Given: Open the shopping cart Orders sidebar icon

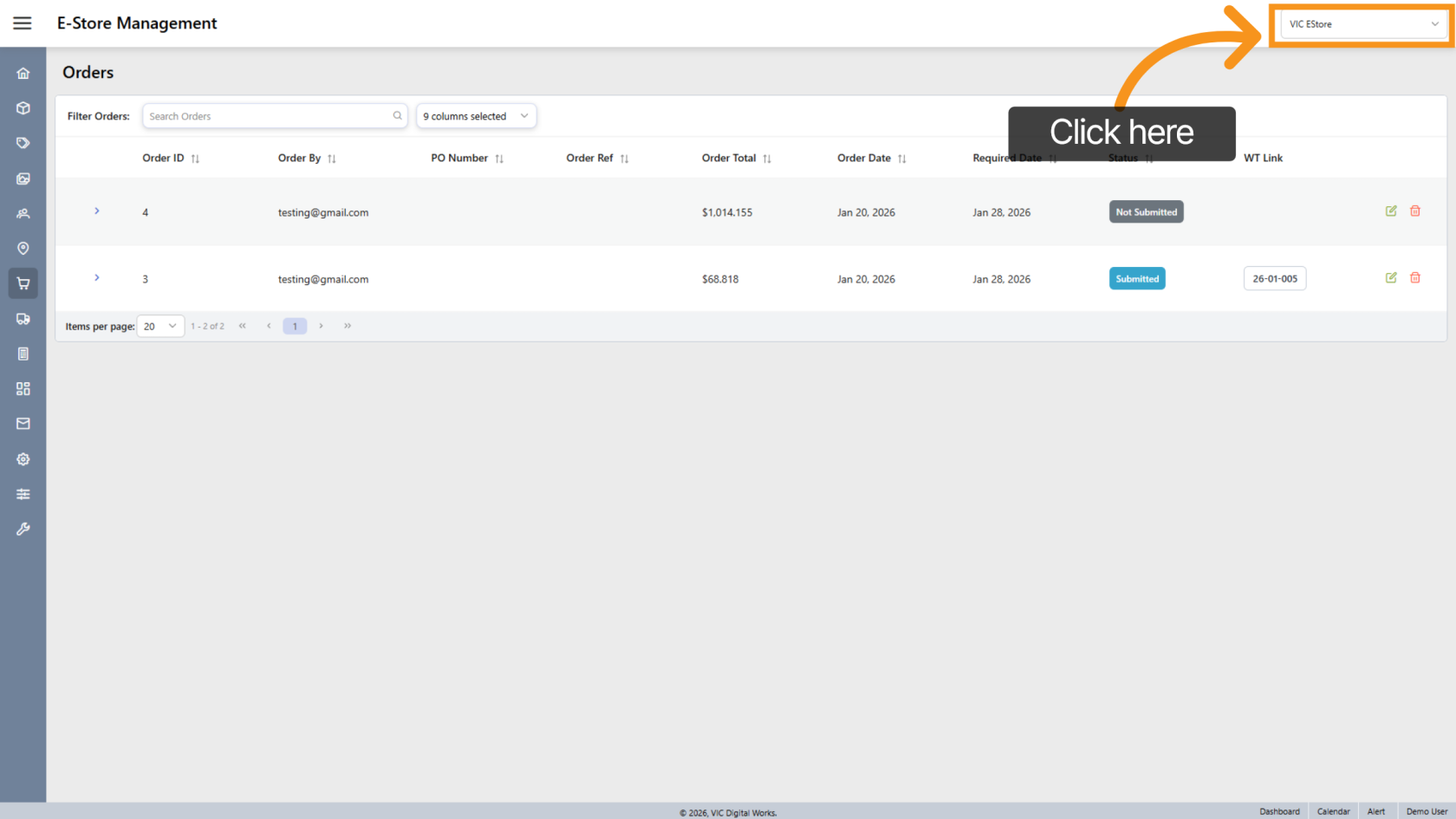Looking at the screenshot, I should click(x=23, y=283).
